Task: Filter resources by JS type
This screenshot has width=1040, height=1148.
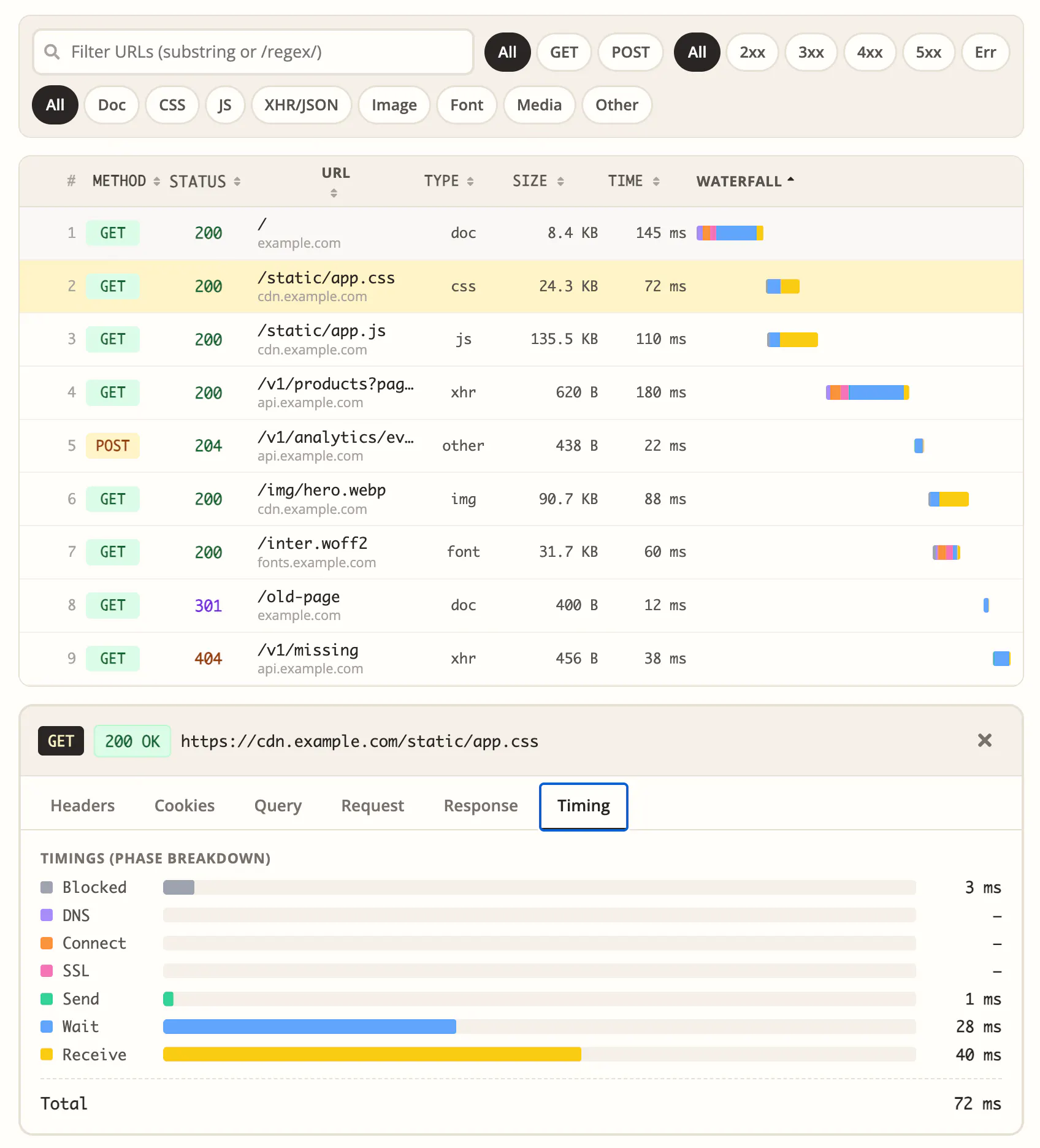Action: pyautogui.click(x=225, y=105)
